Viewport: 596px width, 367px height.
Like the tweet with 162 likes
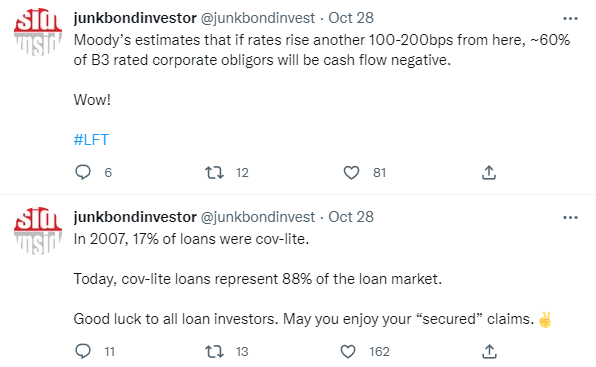point(348,352)
